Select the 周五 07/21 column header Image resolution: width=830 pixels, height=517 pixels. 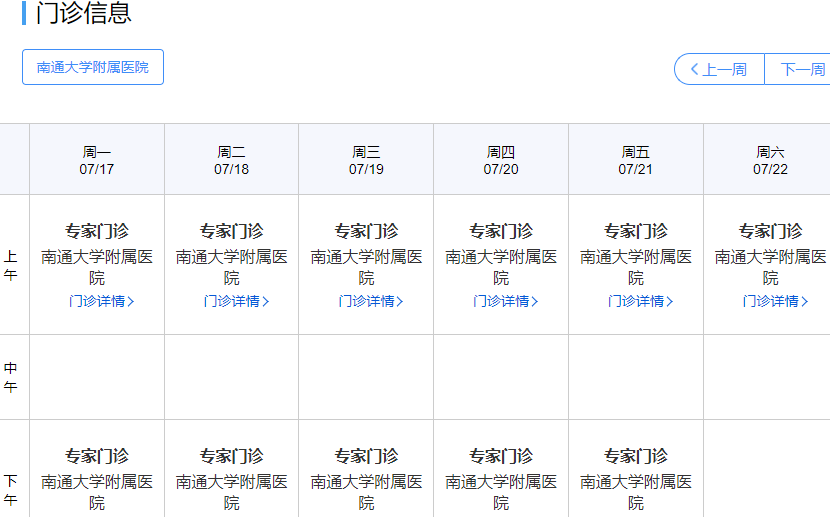[636, 160]
